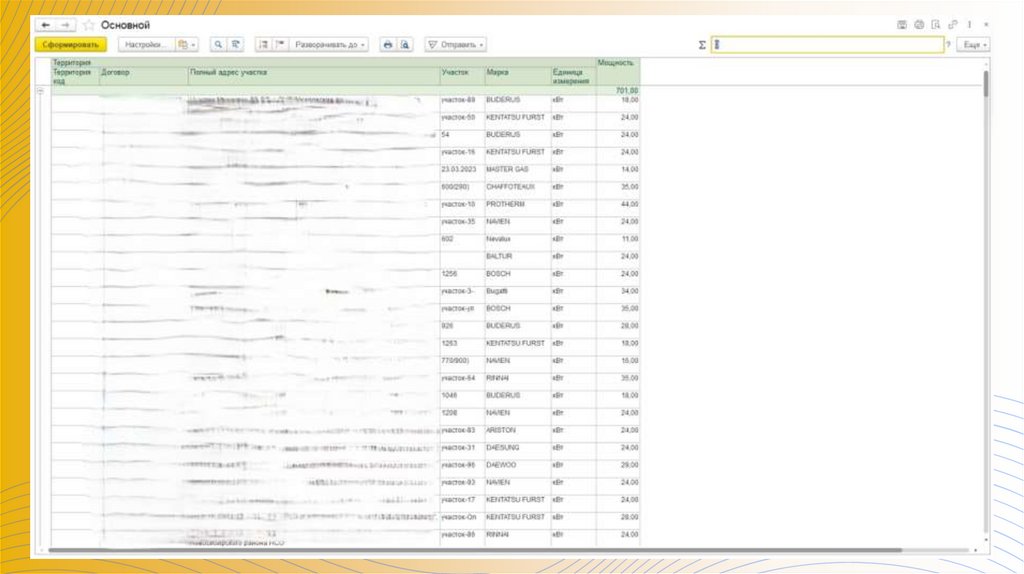
Task: Print the report using printer icon
Action: (388, 44)
